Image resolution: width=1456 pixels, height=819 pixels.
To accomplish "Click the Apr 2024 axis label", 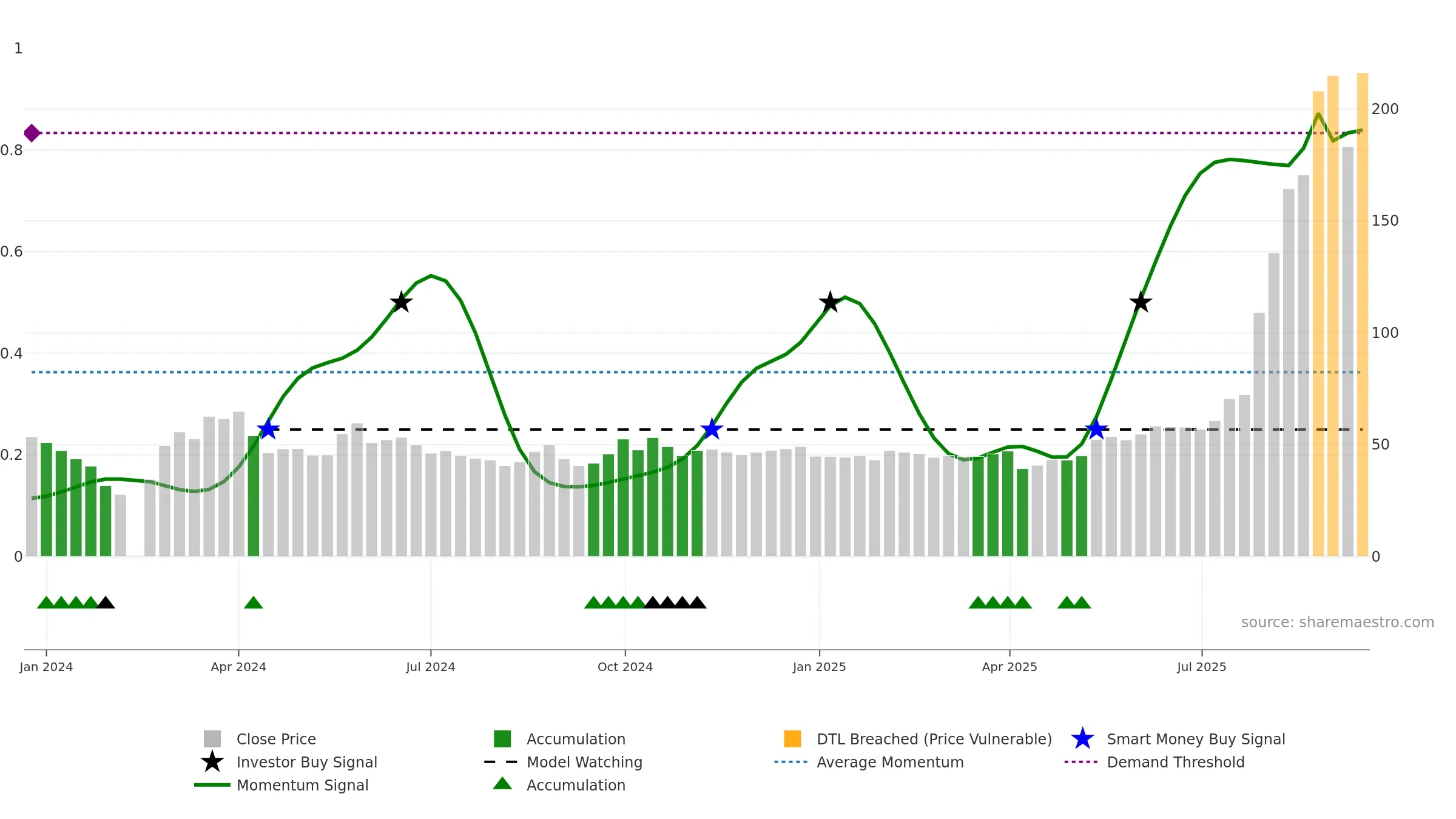I will click(238, 667).
